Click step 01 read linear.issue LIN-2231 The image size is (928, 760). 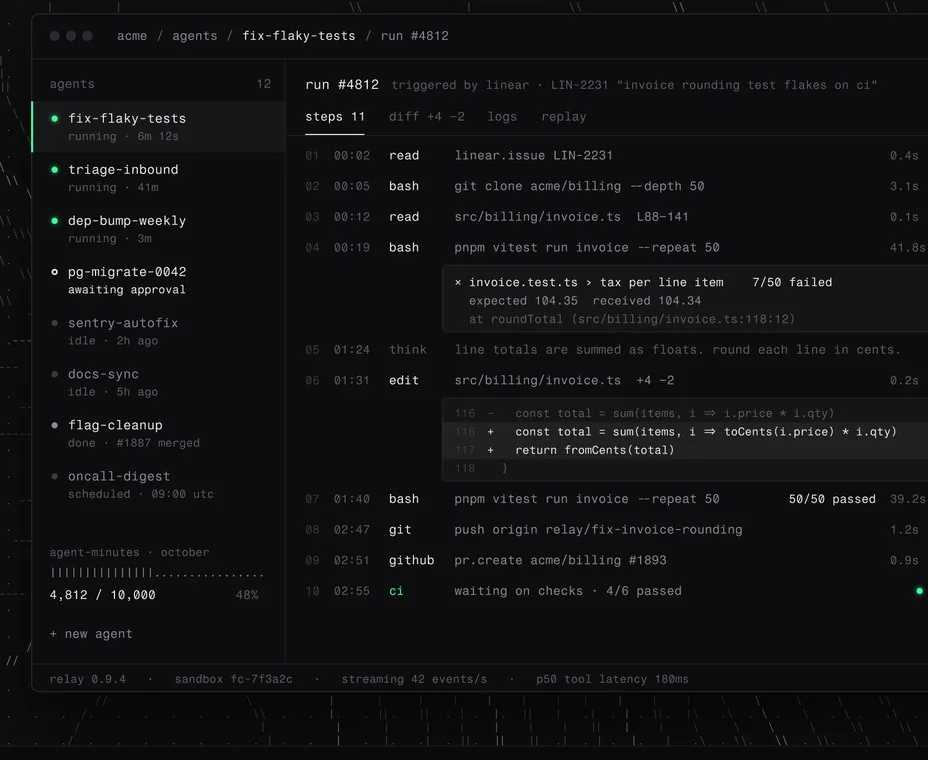612,155
